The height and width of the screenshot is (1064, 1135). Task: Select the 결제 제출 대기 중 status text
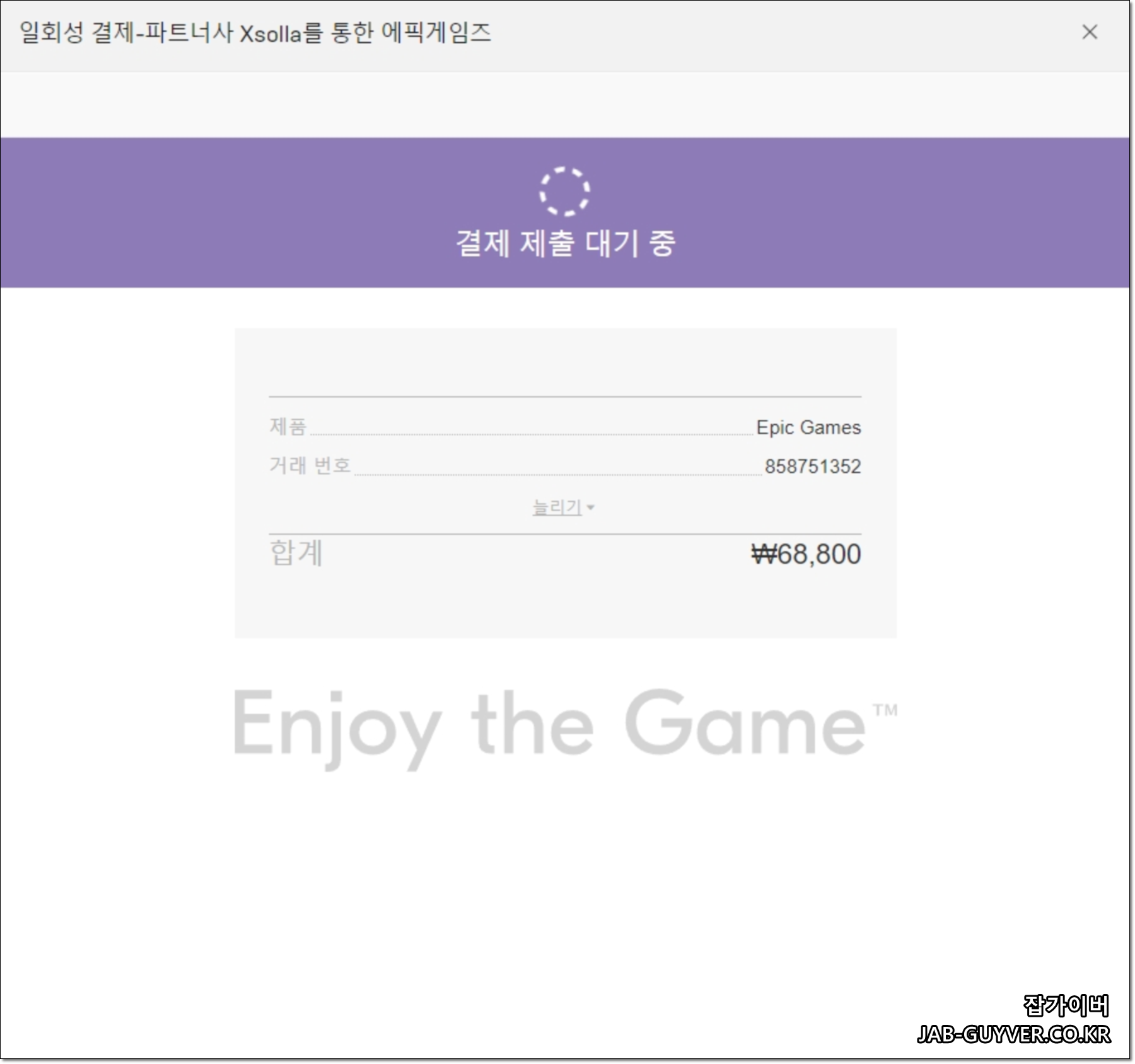tap(566, 243)
